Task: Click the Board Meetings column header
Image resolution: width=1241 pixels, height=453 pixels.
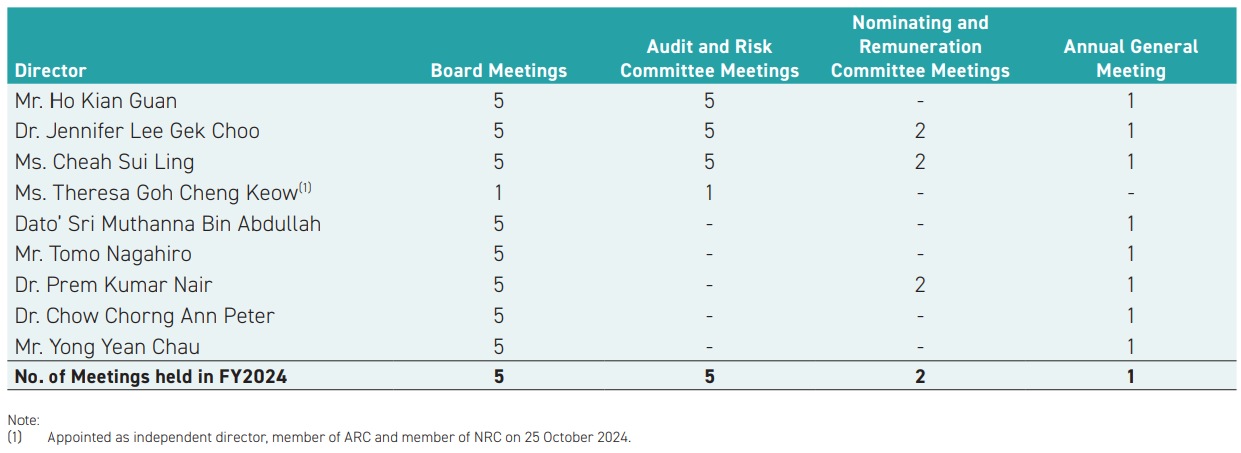Action: point(498,70)
